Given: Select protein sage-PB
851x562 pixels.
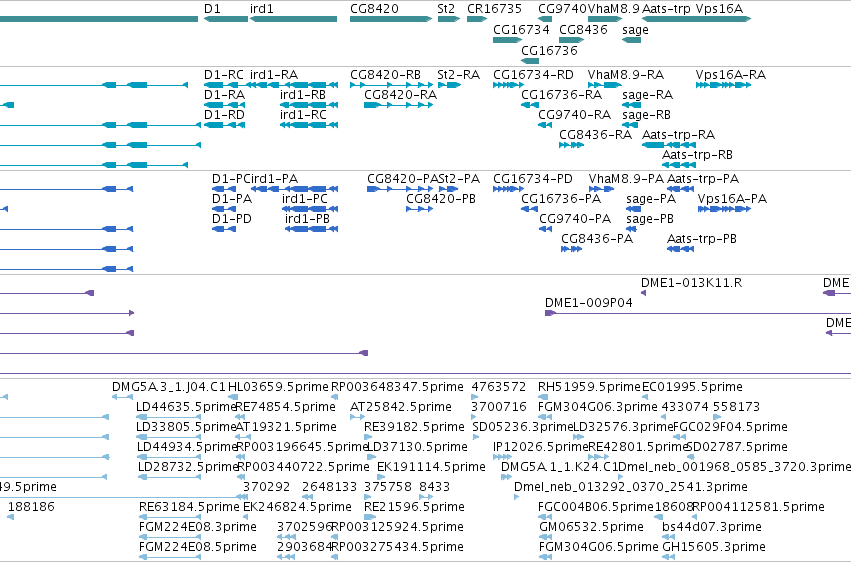Looking at the screenshot, I should 631,229.
